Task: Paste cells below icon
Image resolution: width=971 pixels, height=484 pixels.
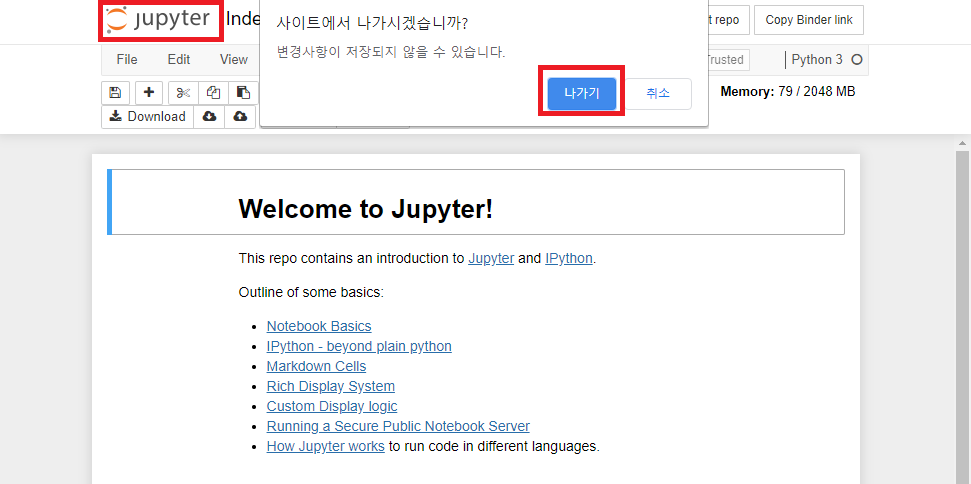Action: tap(243, 93)
